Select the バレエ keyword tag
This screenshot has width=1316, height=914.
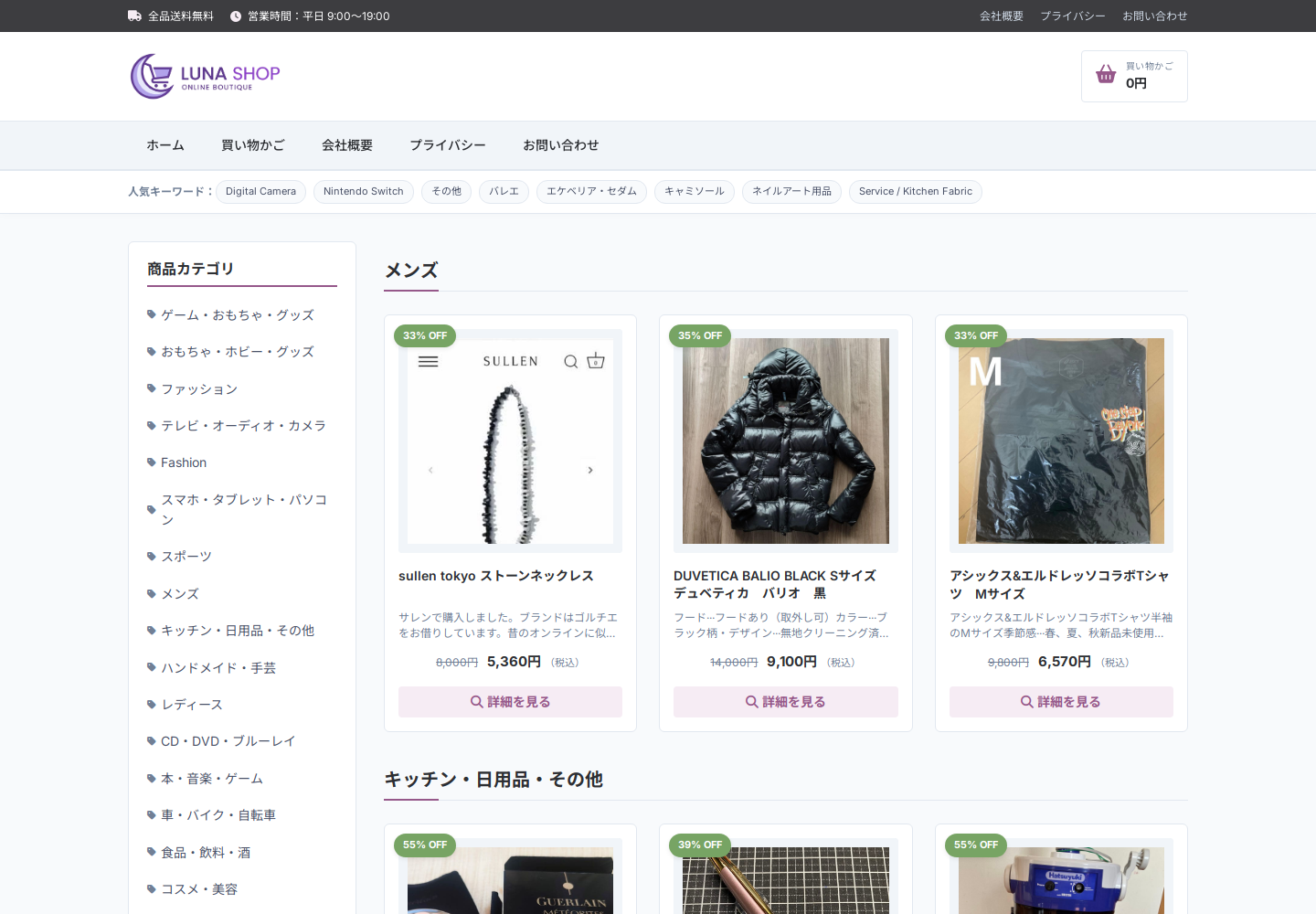[504, 191]
